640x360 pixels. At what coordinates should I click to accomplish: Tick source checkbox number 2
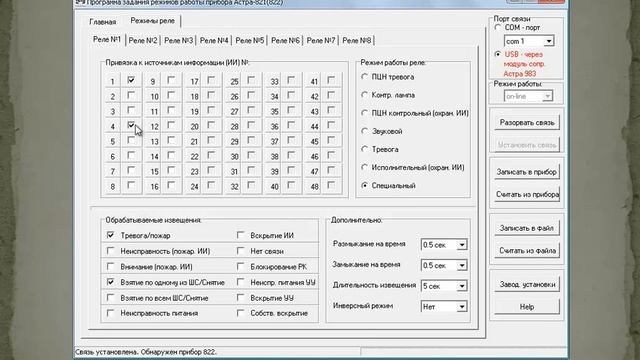(x=131, y=95)
